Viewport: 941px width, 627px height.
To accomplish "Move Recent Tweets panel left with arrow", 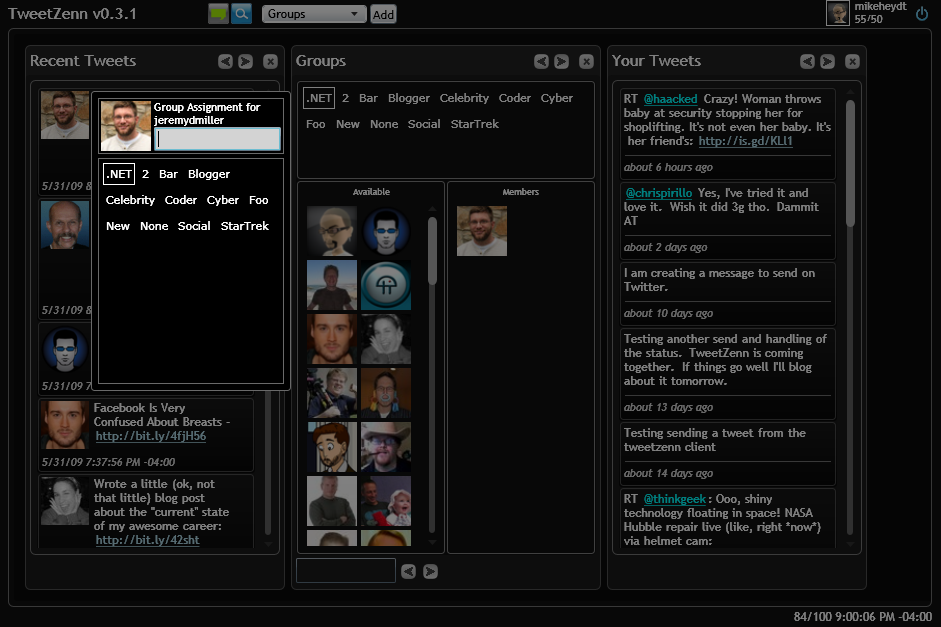I will (225, 61).
